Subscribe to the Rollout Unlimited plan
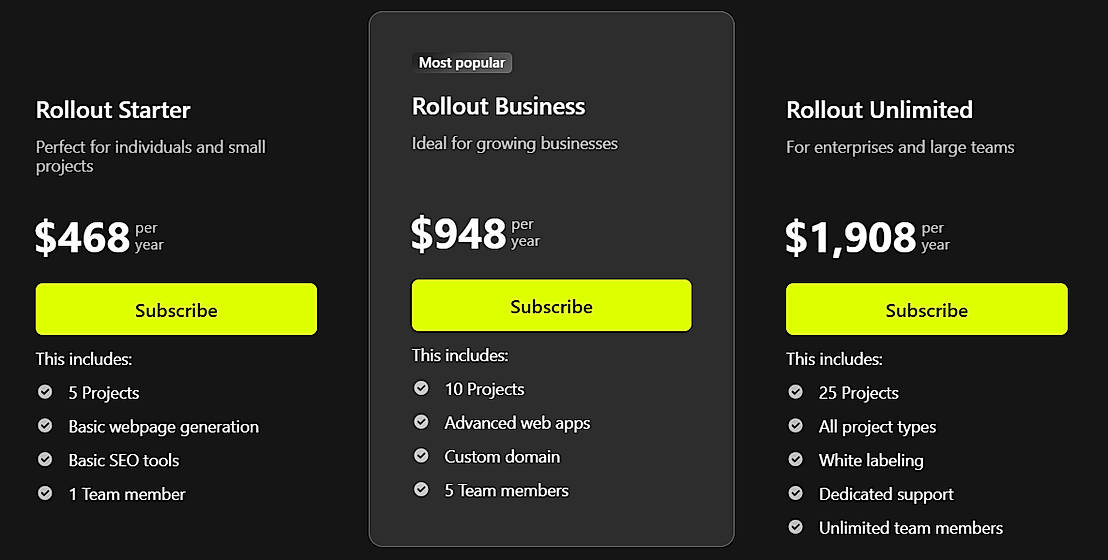Image resolution: width=1108 pixels, height=560 pixels. click(926, 310)
